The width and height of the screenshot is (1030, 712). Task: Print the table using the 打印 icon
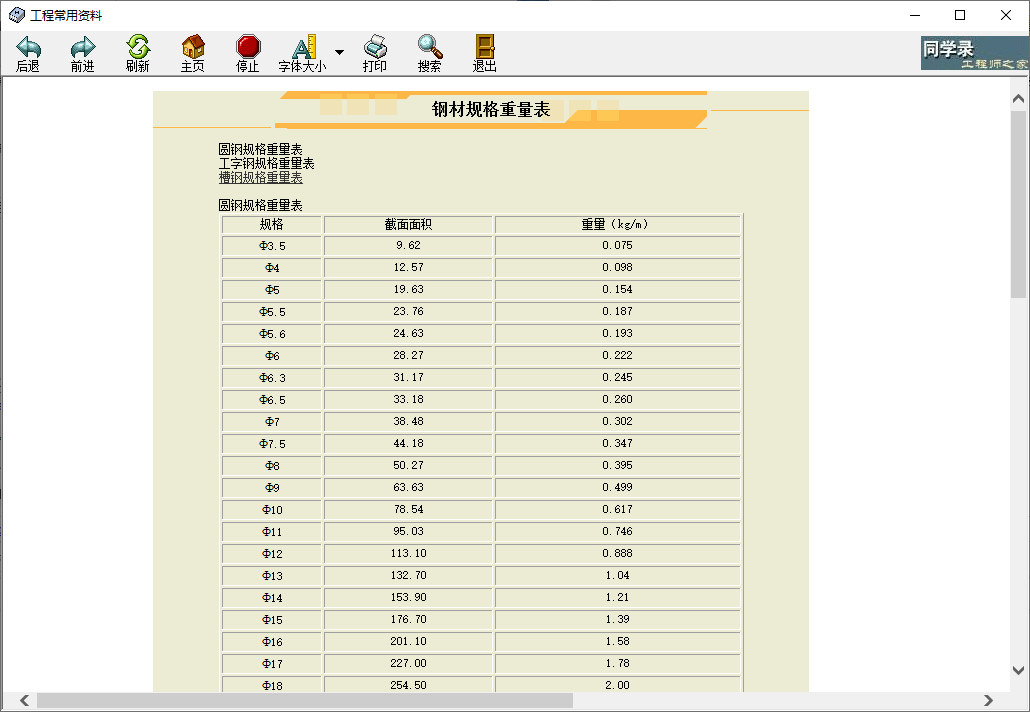375,52
